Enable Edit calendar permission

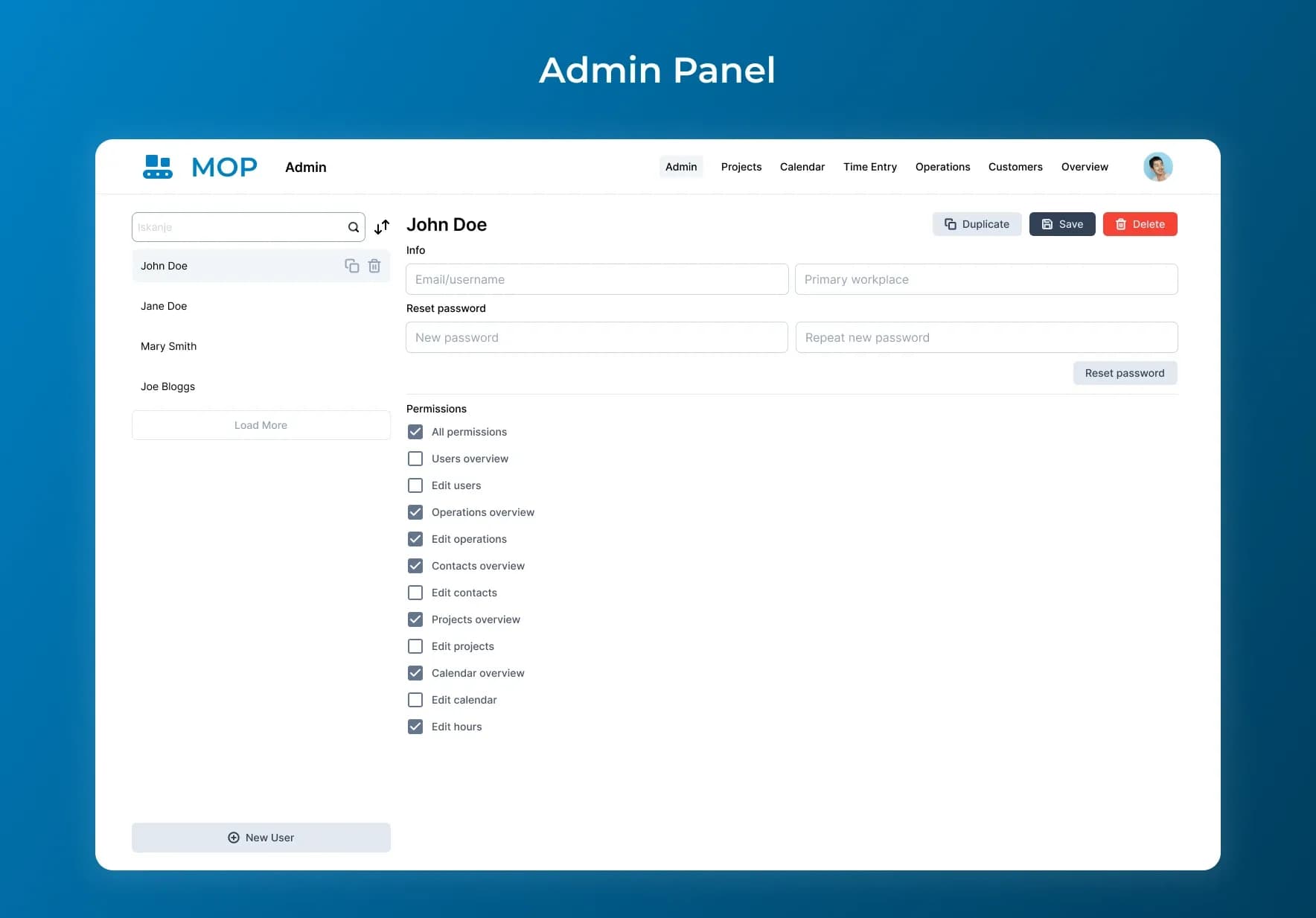(x=415, y=700)
